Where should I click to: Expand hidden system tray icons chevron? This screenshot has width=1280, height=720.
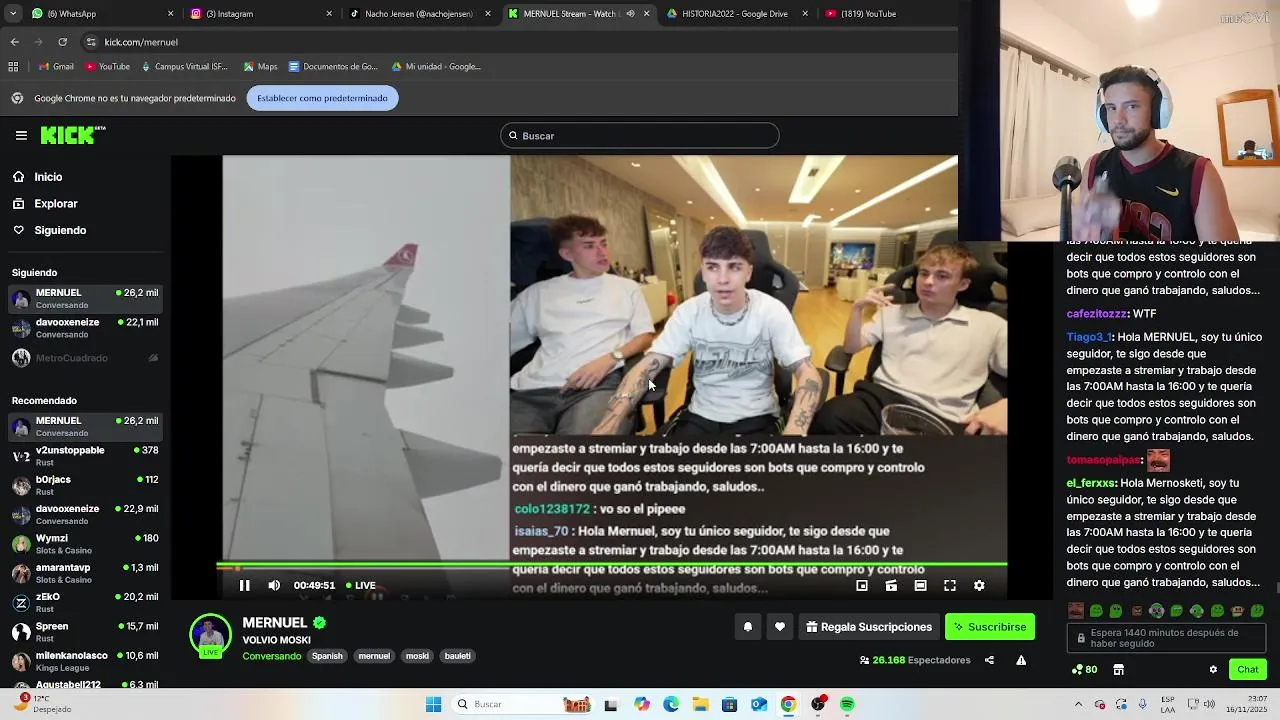tap(1078, 704)
